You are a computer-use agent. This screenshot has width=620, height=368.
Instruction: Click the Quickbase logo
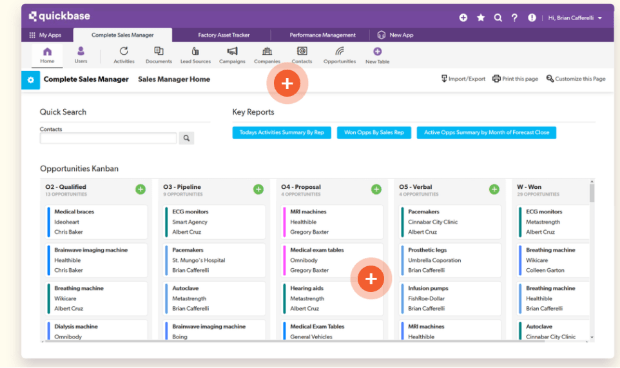tap(59, 16)
